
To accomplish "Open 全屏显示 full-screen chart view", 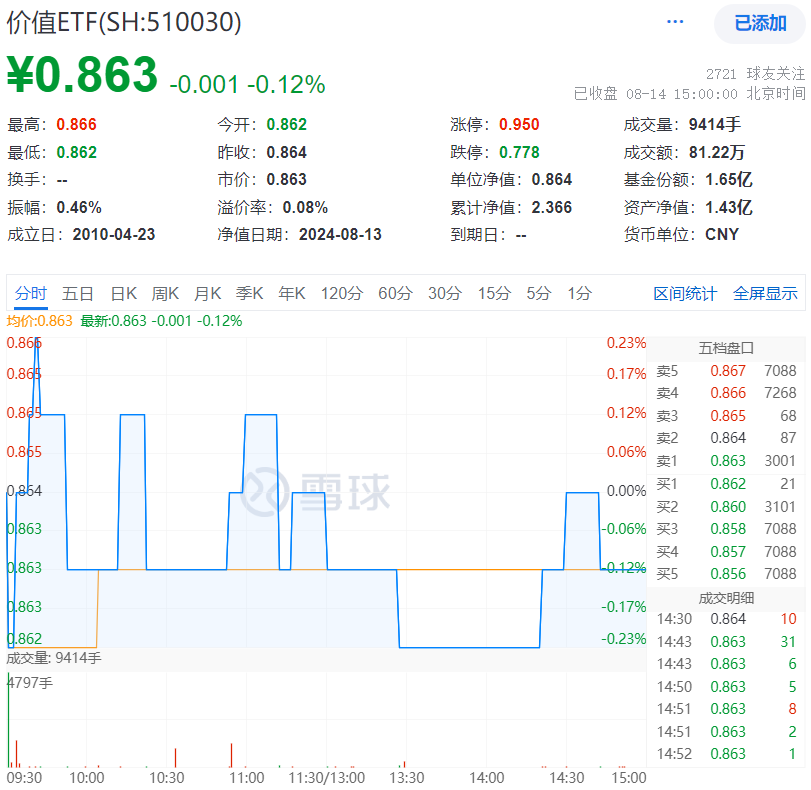I will [x=765, y=293].
